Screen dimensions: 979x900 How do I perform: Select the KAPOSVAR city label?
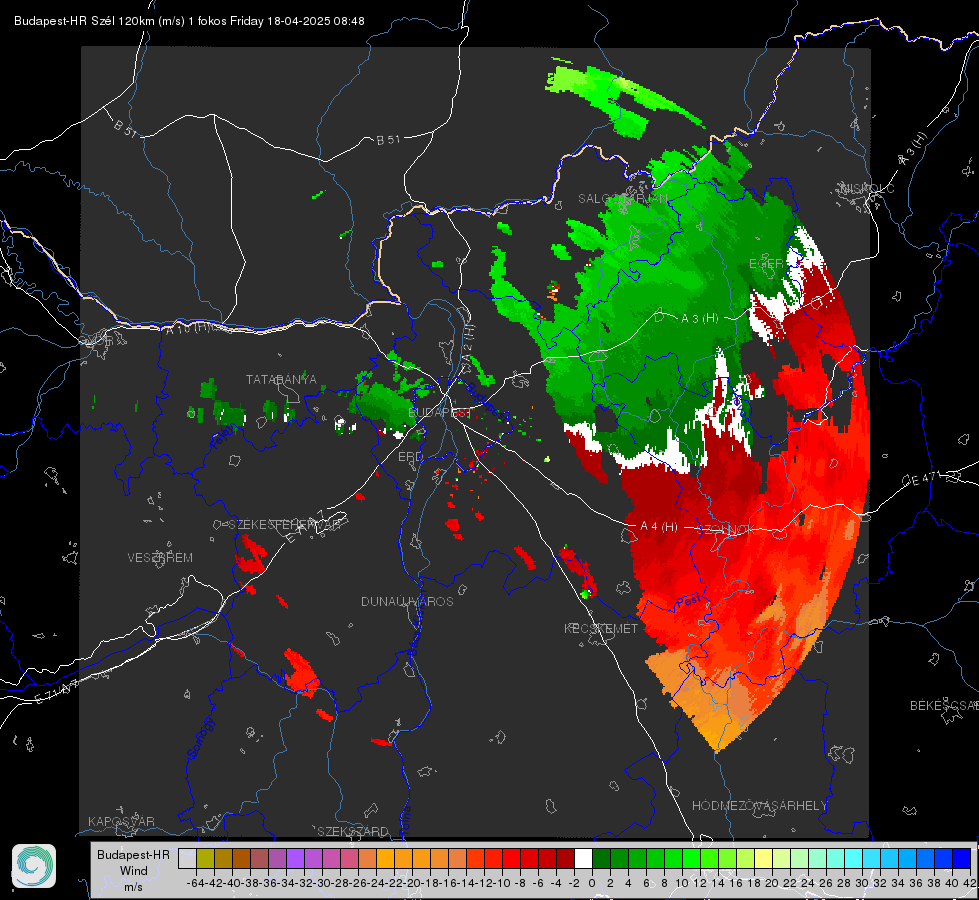tap(121, 821)
